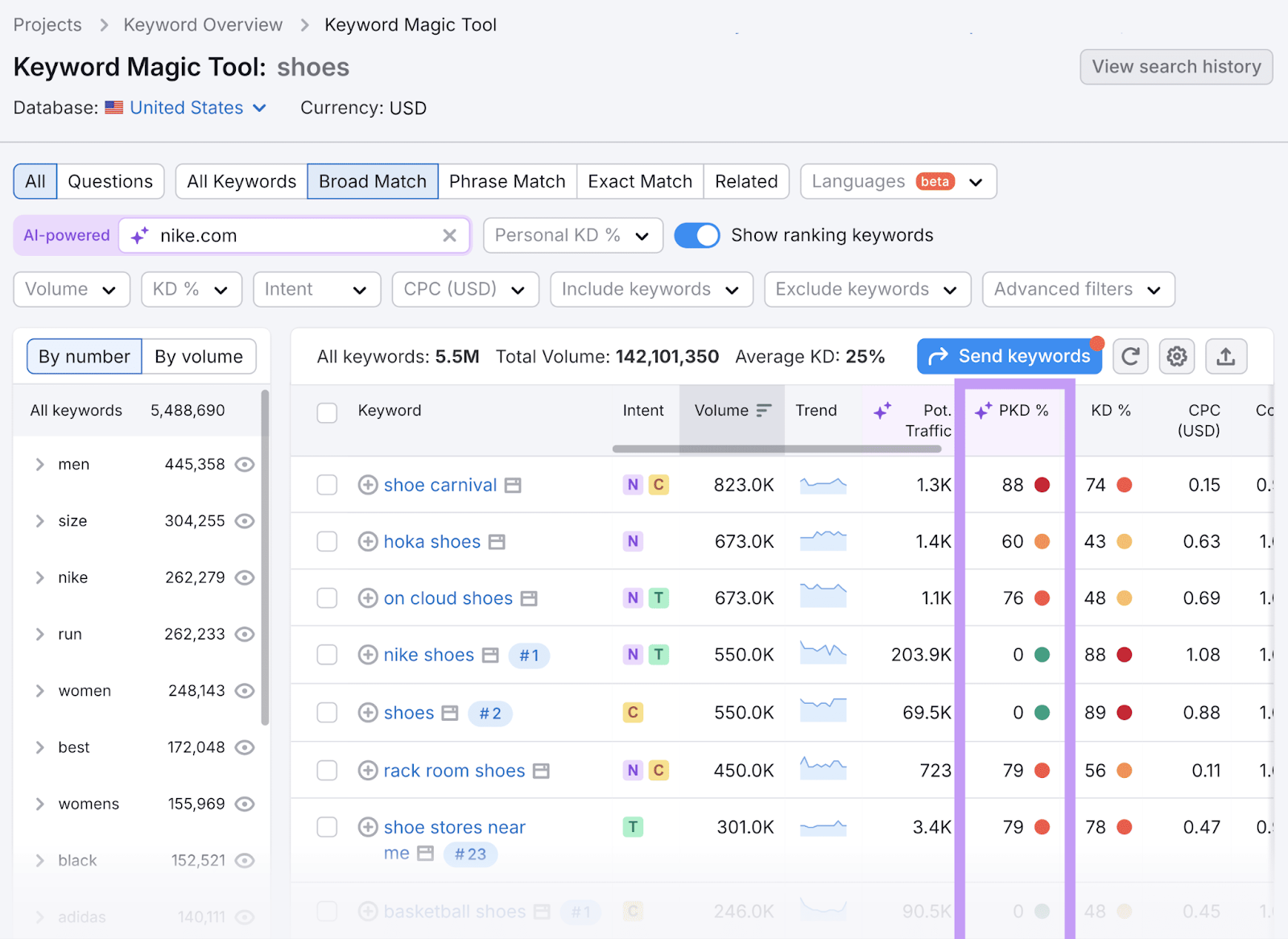The width and height of the screenshot is (1288, 939).
Task: Check the box for nike shoes row
Action: (327, 655)
